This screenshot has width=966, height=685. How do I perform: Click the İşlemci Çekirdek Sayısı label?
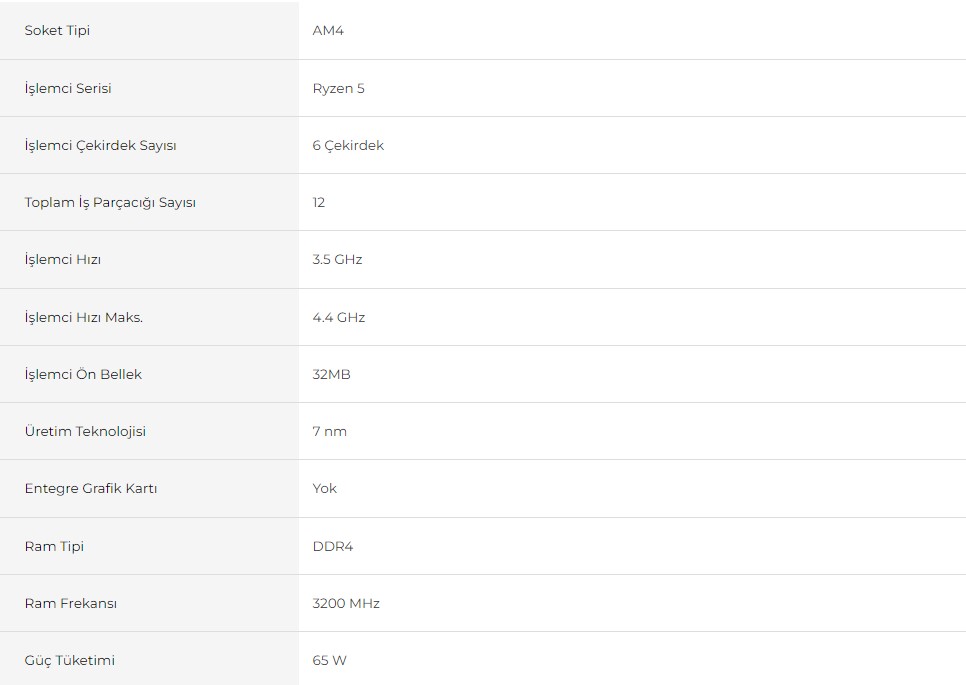tap(100, 145)
